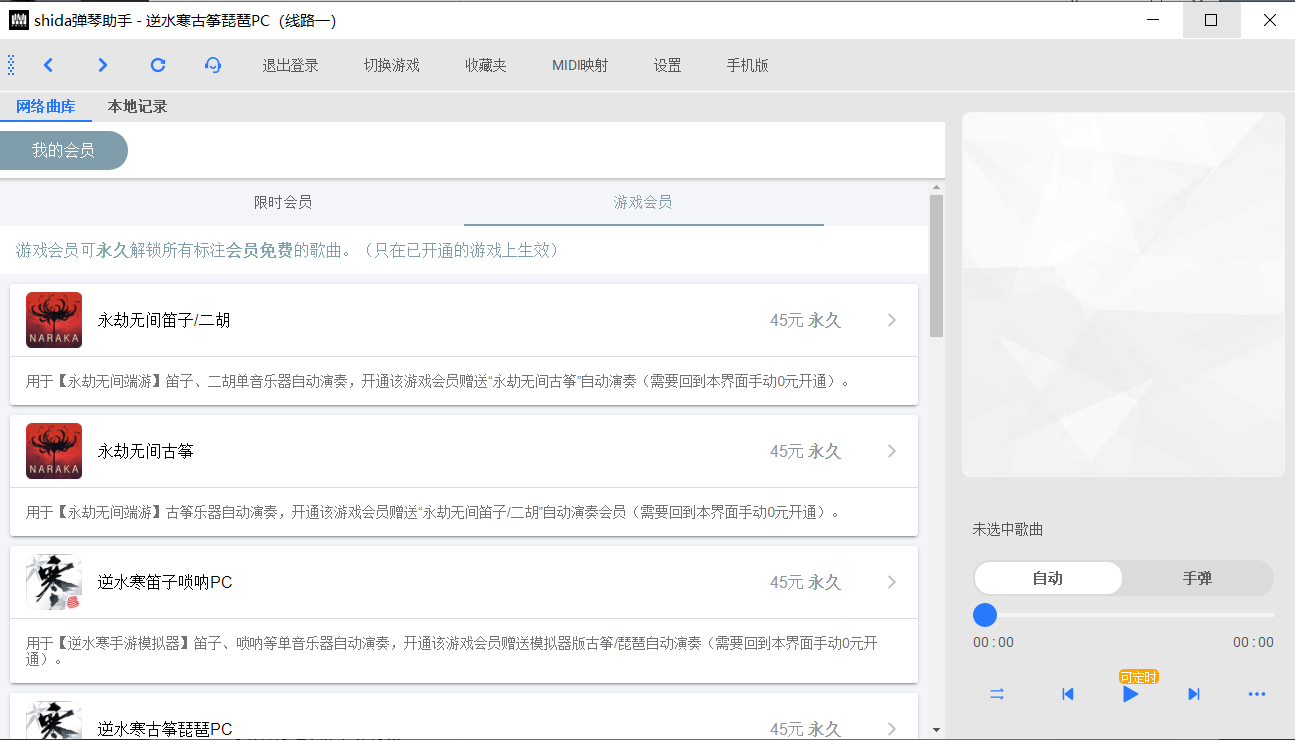Click the 我的会员 button
Screen dimensions: 1295x740
[63, 150]
